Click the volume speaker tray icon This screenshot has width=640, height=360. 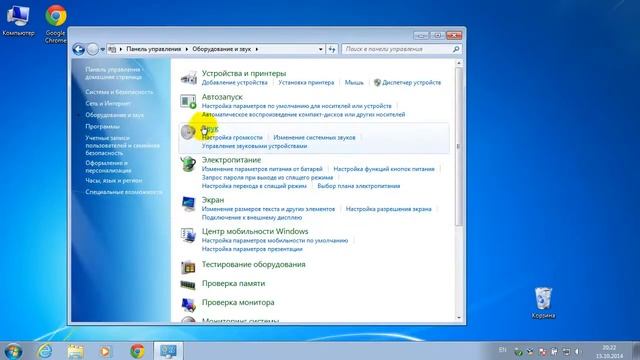click(x=578, y=351)
